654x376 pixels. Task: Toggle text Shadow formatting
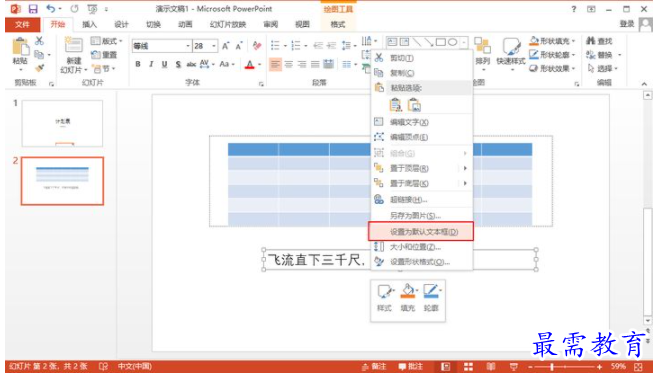click(178, 64)
